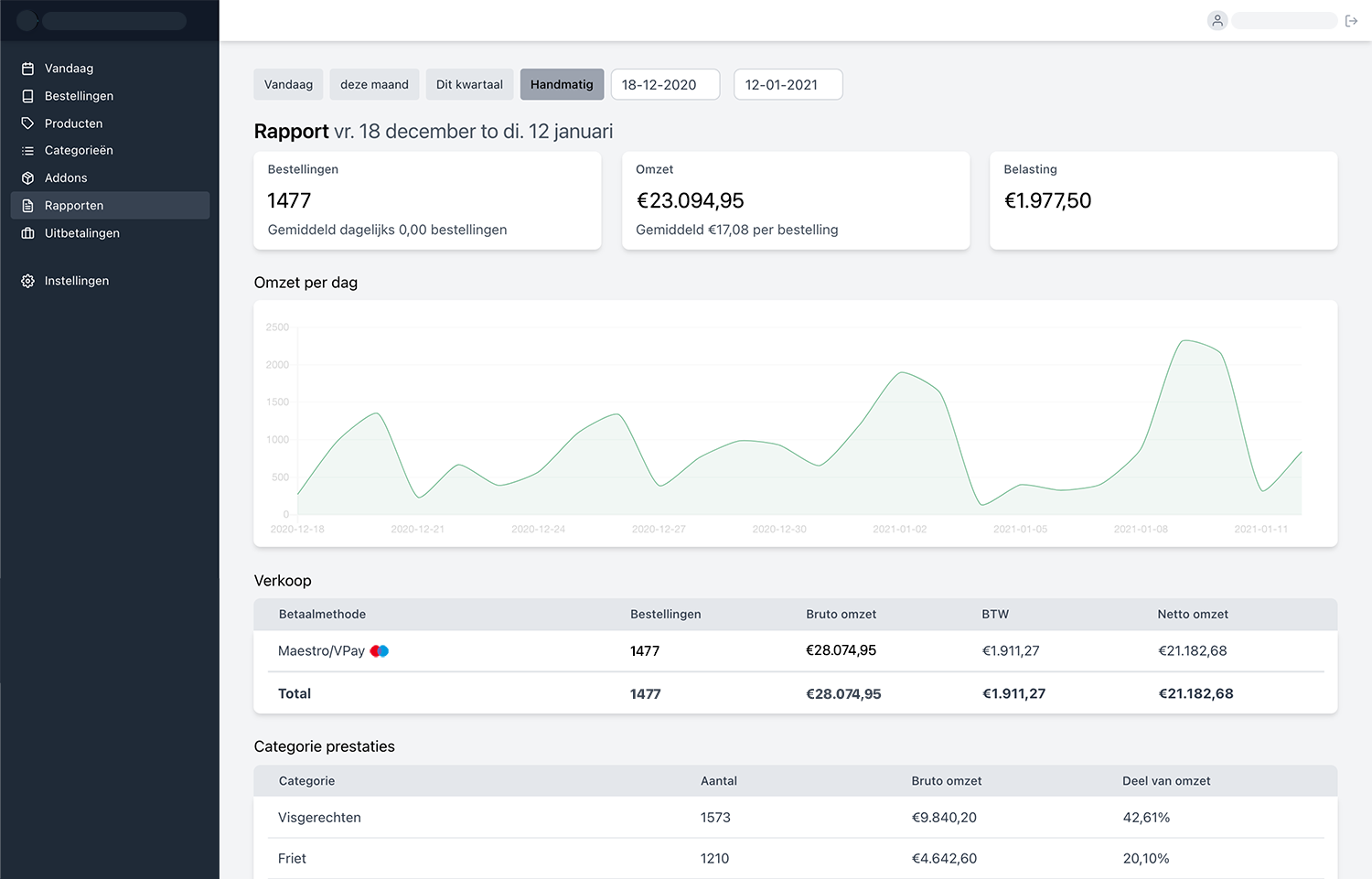The width and height of the screenshot is (1372, 879).
Task: Go to Uitbetalingen in the sidebar
Action: [x=82, y=233]
